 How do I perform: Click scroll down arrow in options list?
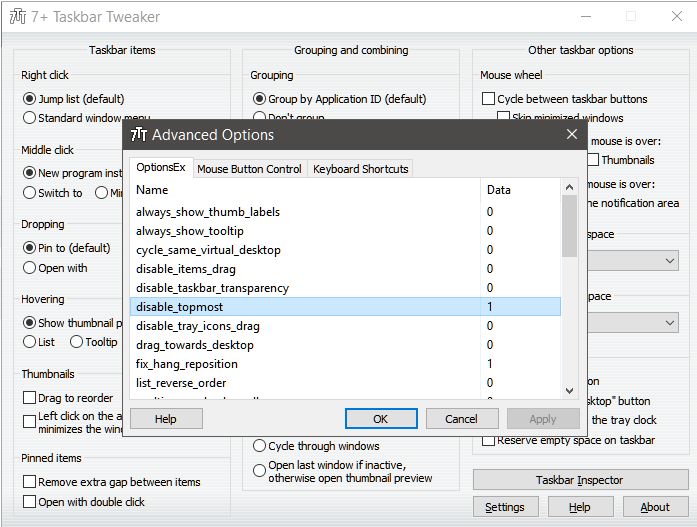pyautogui.click(x=569, y=391)
